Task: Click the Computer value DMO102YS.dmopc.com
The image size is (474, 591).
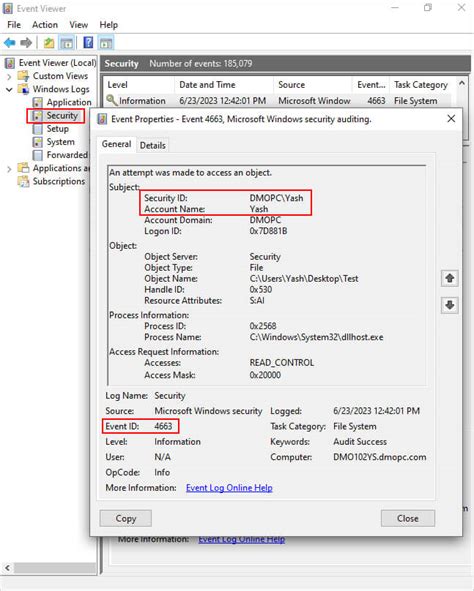Action: point(379,457)
